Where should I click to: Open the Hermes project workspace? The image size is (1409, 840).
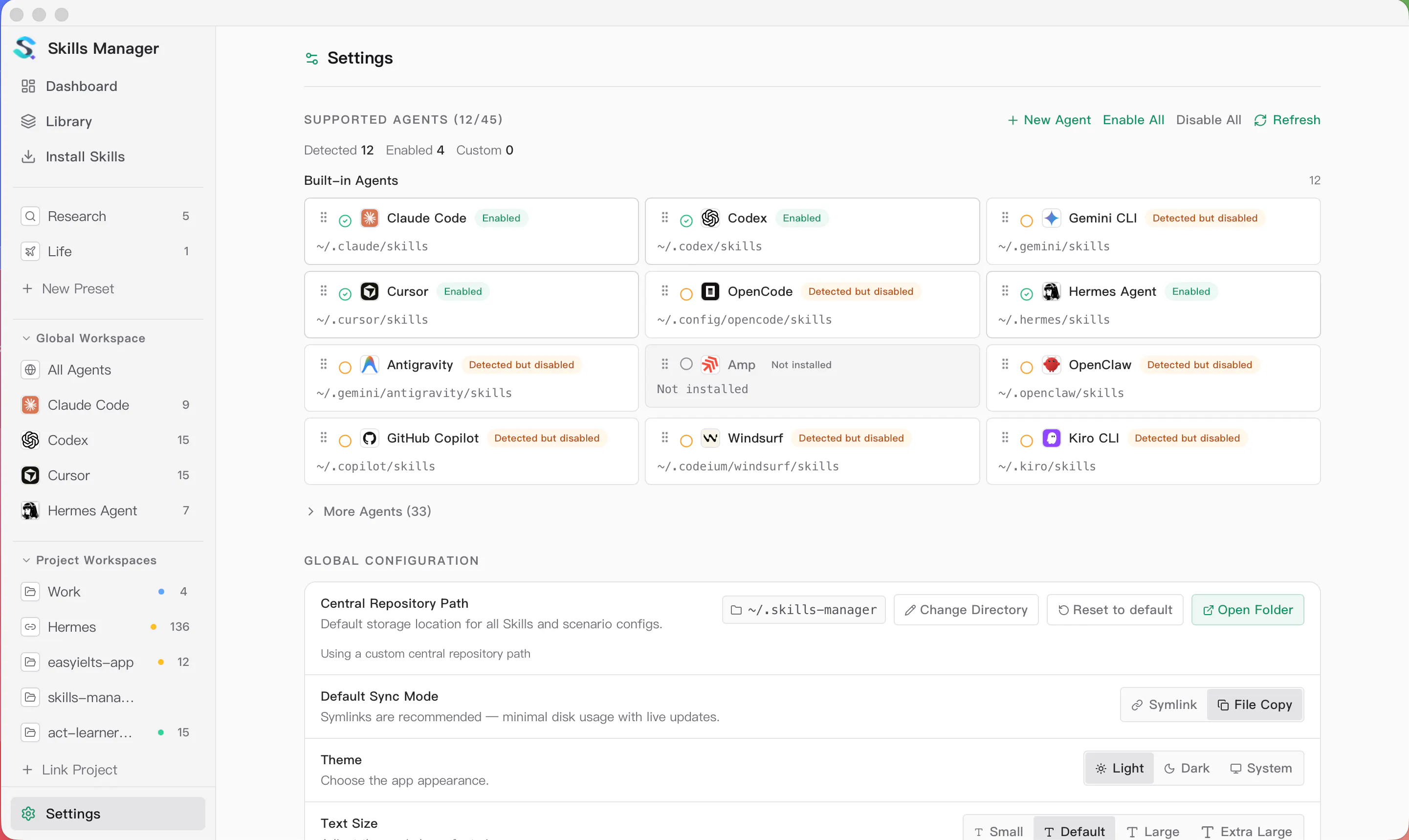(x=108, y=627)
